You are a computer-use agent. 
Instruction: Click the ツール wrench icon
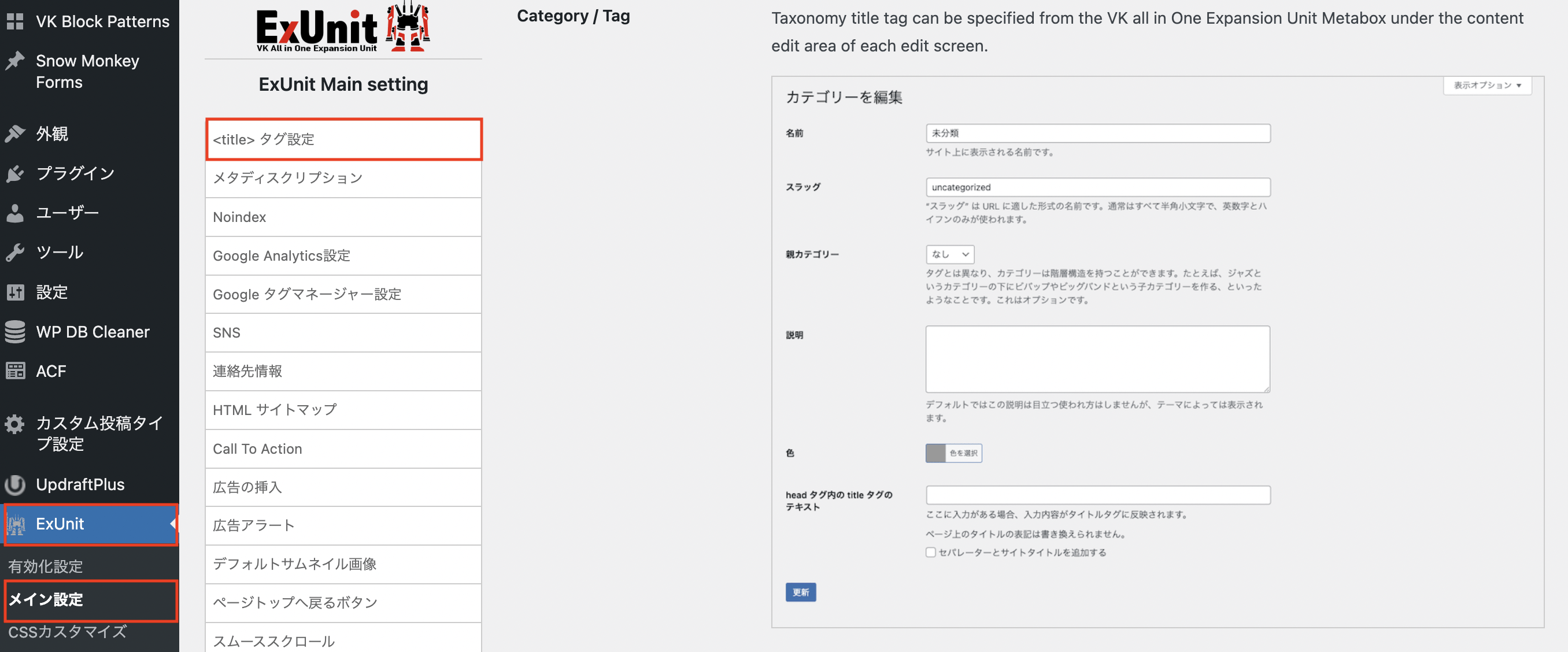coord(15,252)
